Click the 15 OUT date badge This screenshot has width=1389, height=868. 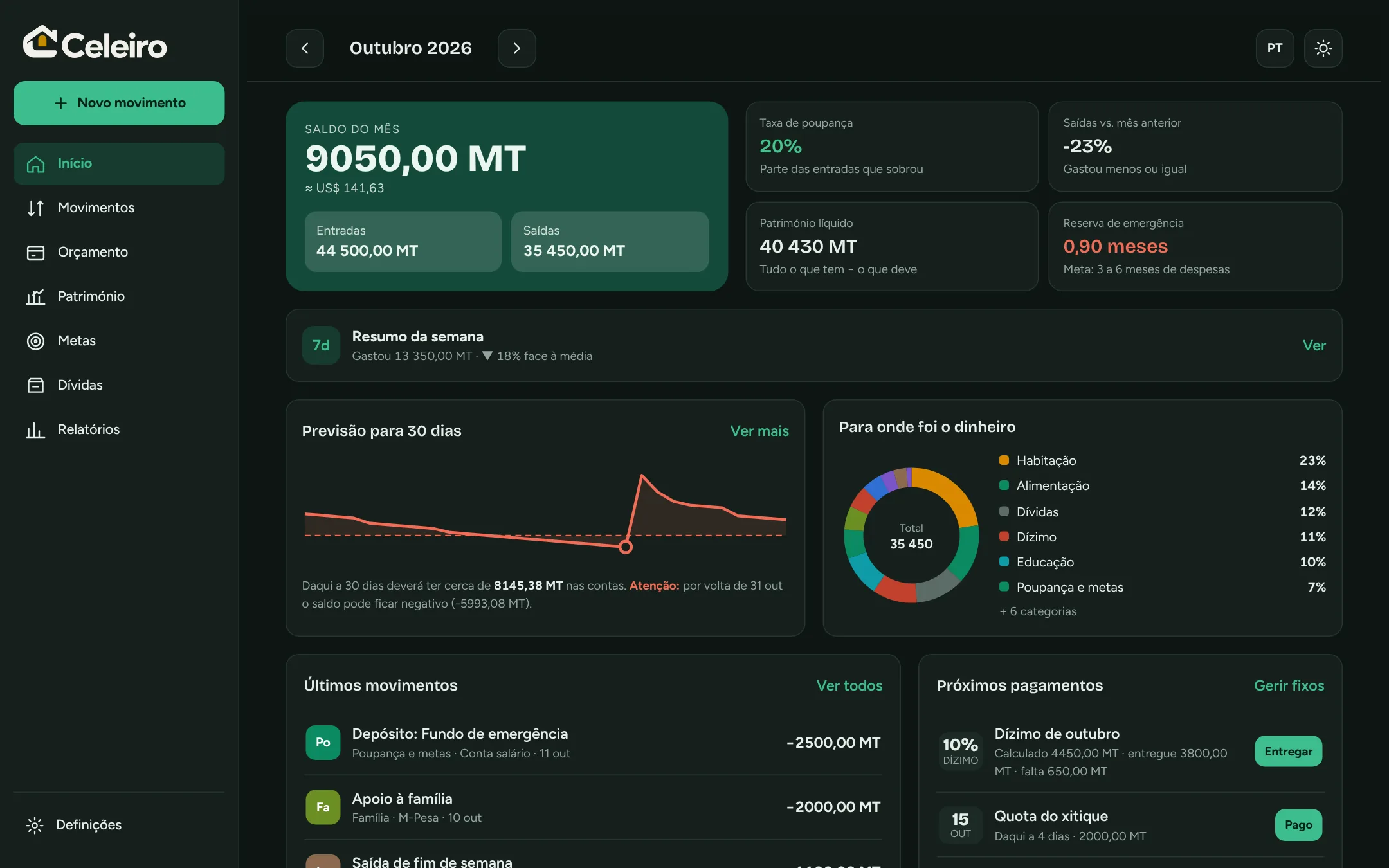(x=960, y=825)
